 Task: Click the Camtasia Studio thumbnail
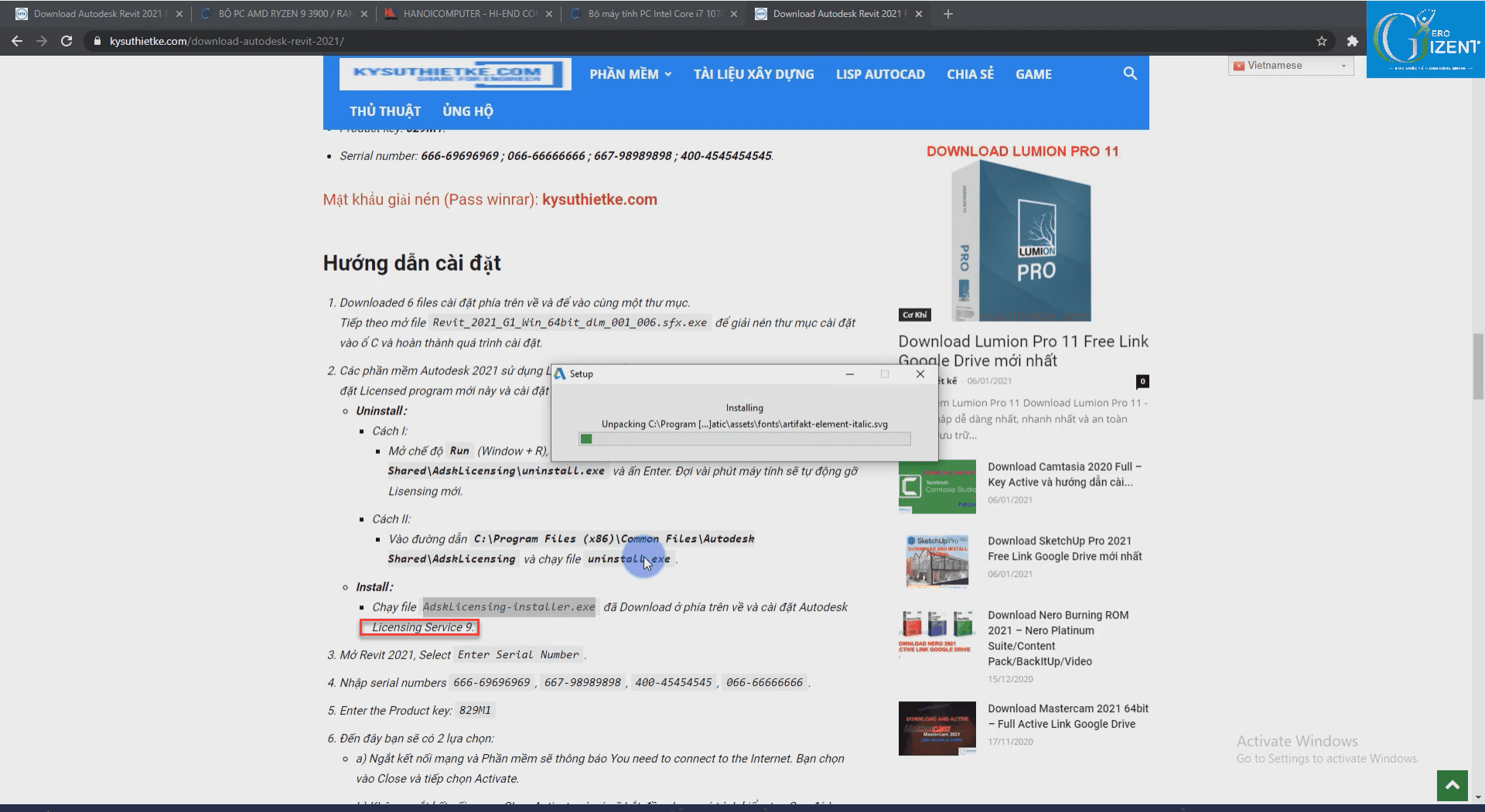tap(937, 487)
